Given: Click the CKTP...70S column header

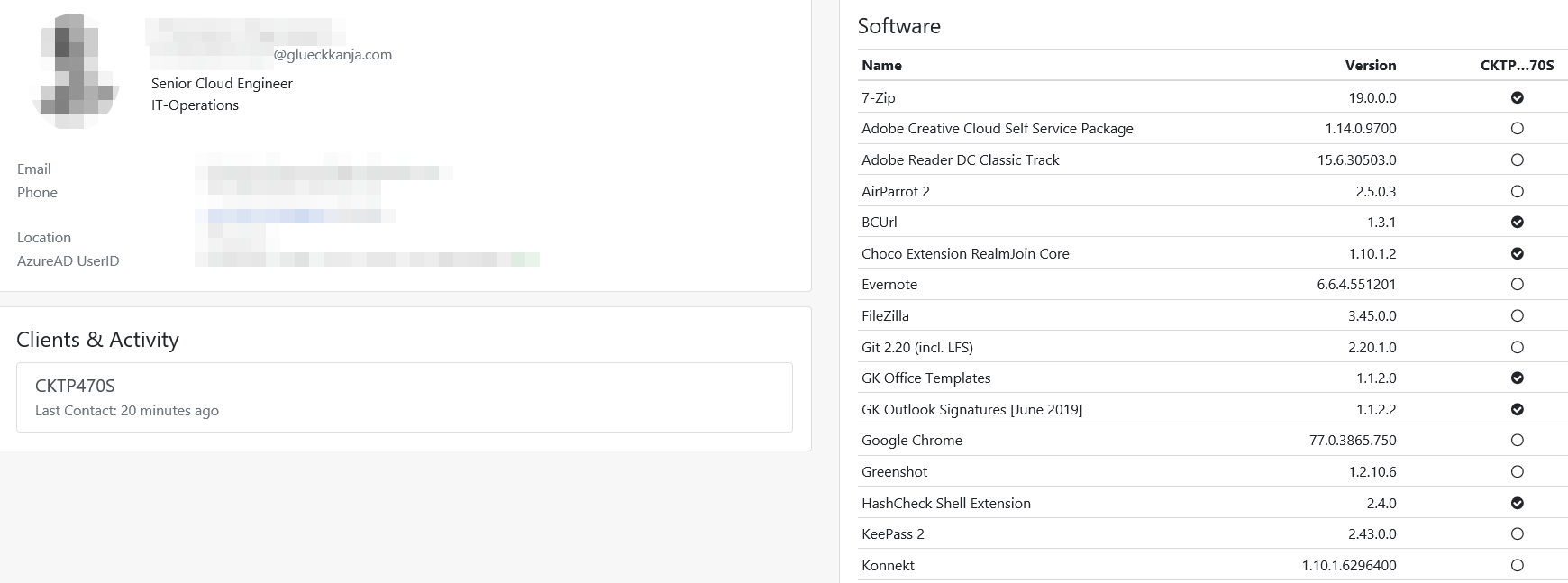Looking at the screenshot, I should coord(1517,65).
